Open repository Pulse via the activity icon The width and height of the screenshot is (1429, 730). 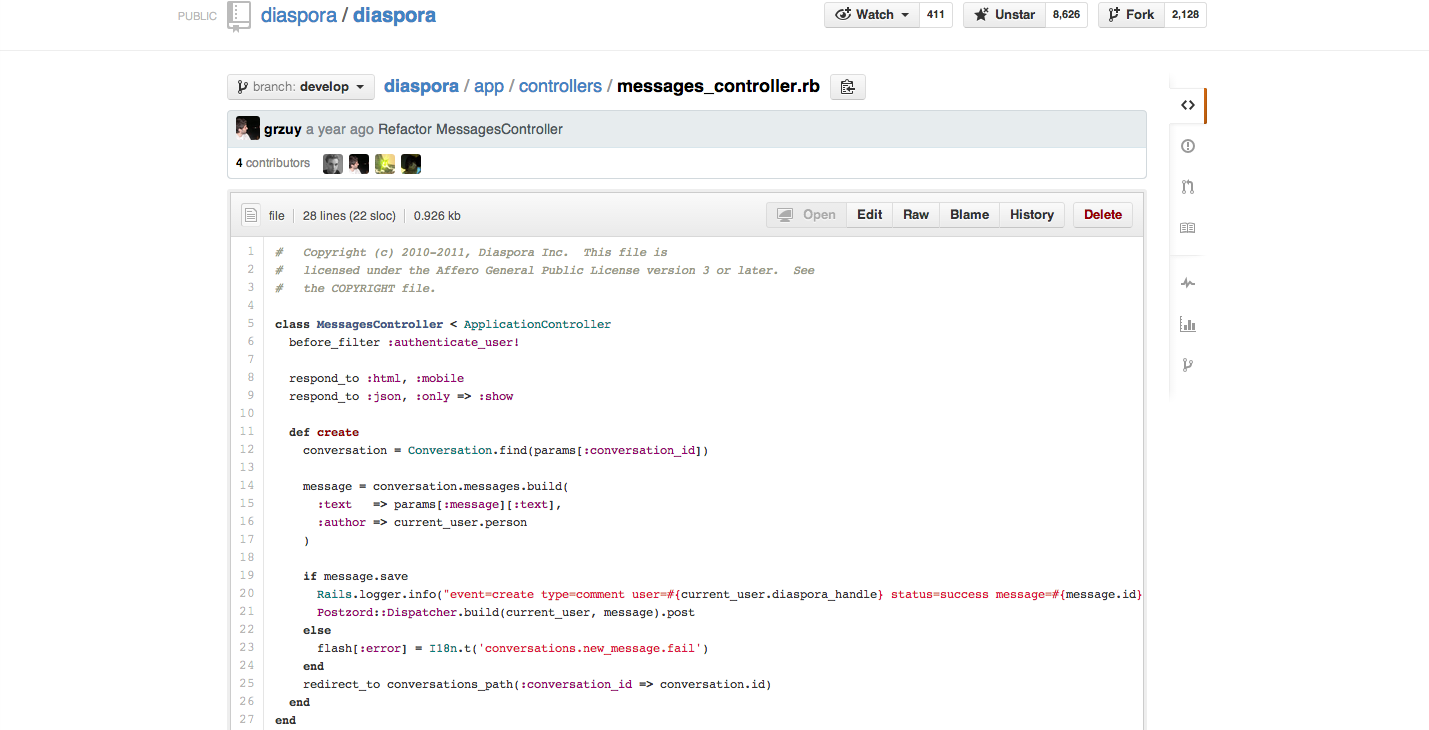(1187, 283)
